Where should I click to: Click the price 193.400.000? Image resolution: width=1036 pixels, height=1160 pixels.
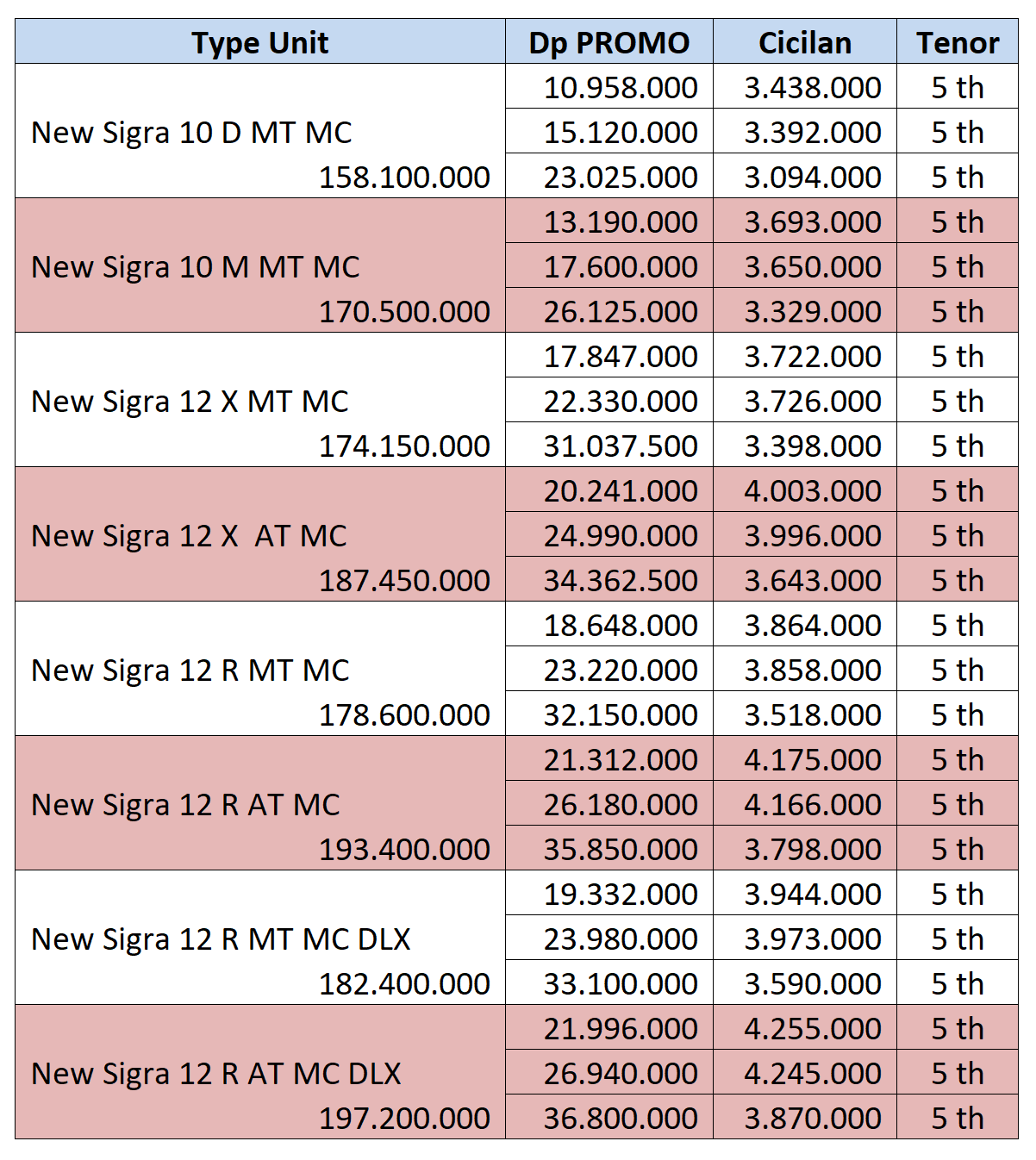404,850
